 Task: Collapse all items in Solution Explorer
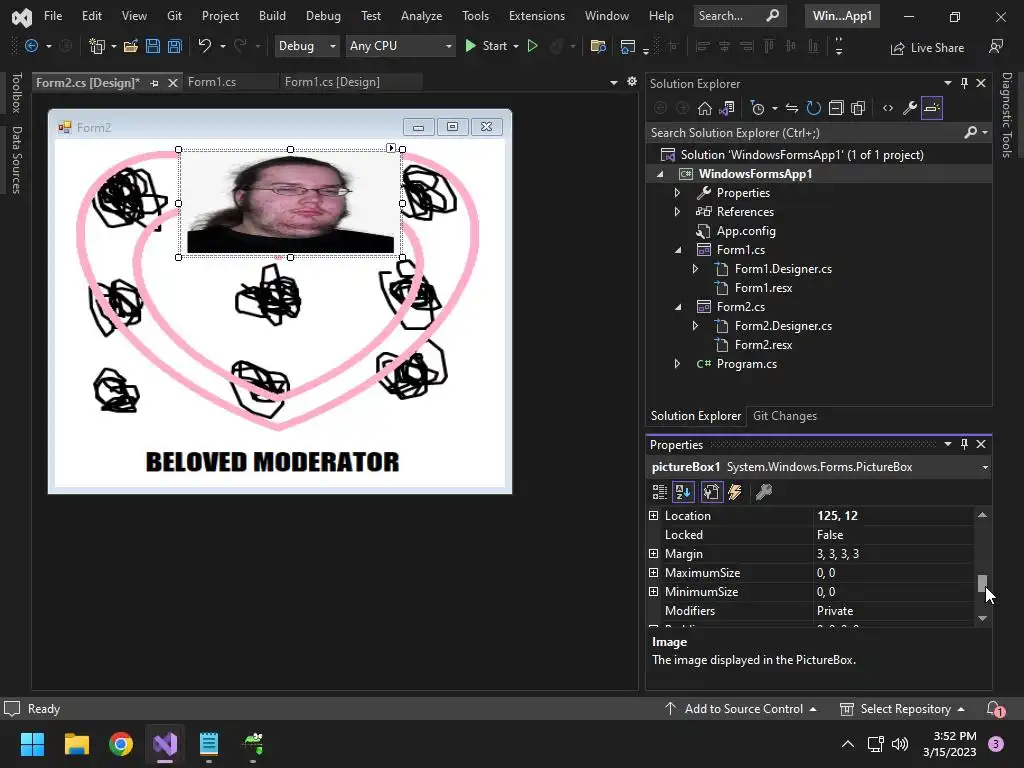836,108
